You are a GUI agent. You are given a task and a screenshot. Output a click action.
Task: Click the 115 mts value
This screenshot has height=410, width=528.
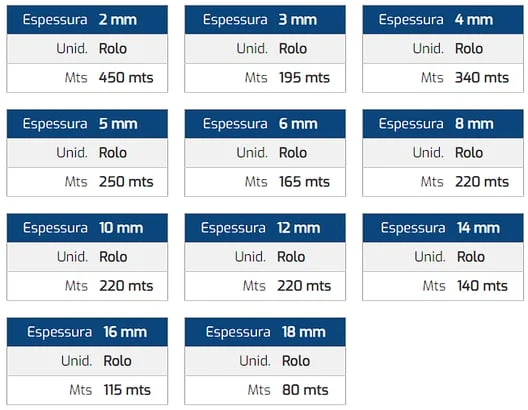tap(127, 390)
